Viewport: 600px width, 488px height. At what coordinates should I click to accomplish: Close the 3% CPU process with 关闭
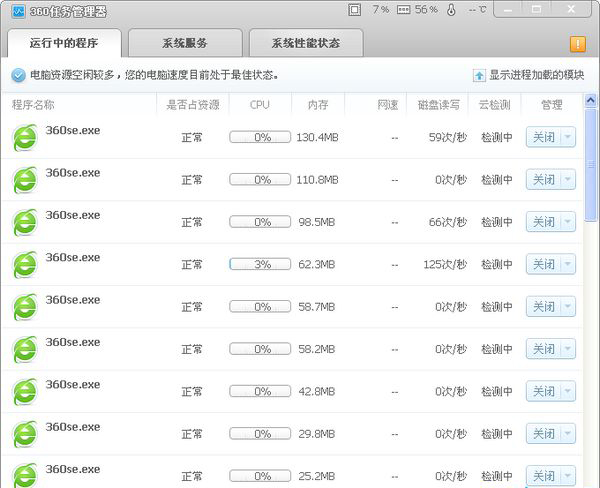pyautogui.click(x=544, y=264)
